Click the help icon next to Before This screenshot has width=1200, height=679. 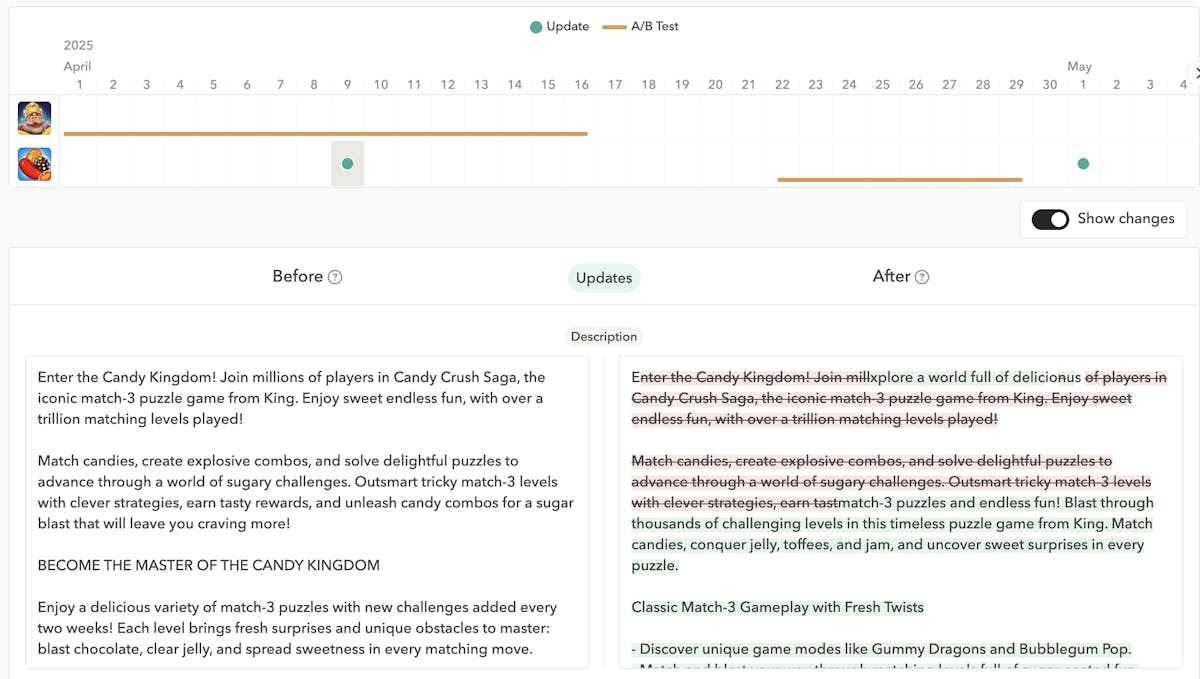click(335, 277)
